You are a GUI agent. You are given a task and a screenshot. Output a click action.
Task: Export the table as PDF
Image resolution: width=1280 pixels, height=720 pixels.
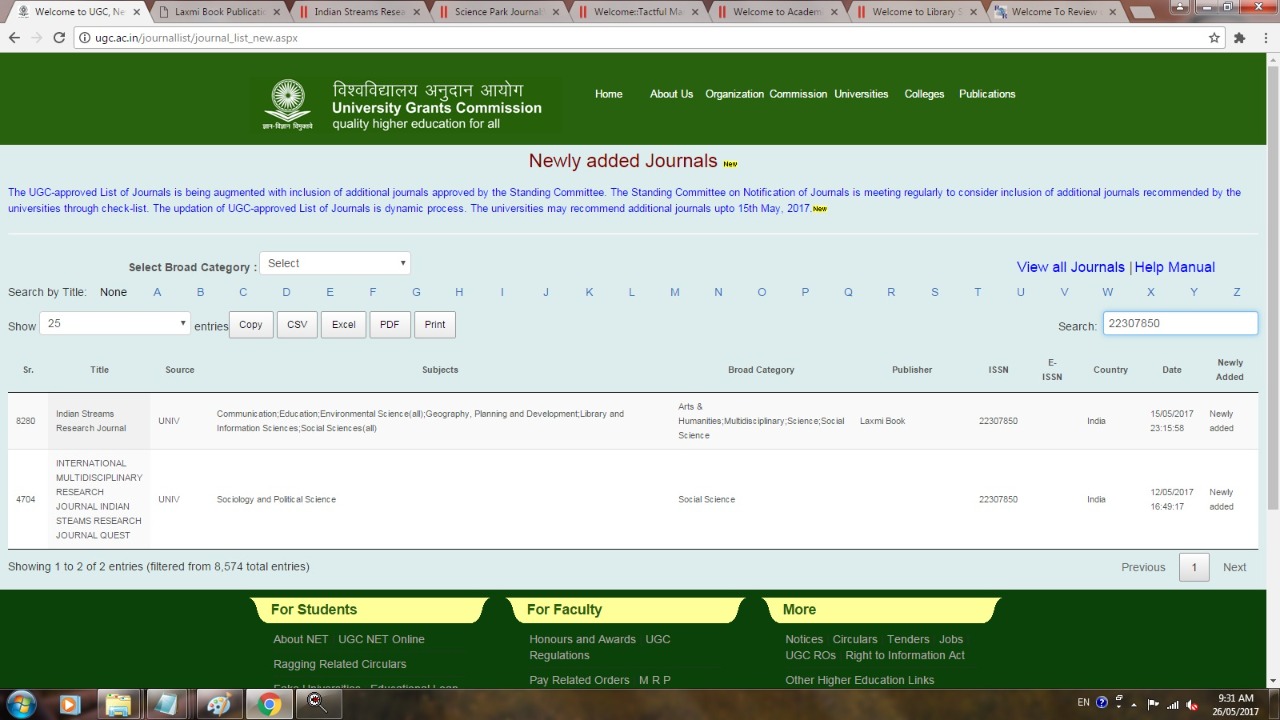(x=390, y=324)
